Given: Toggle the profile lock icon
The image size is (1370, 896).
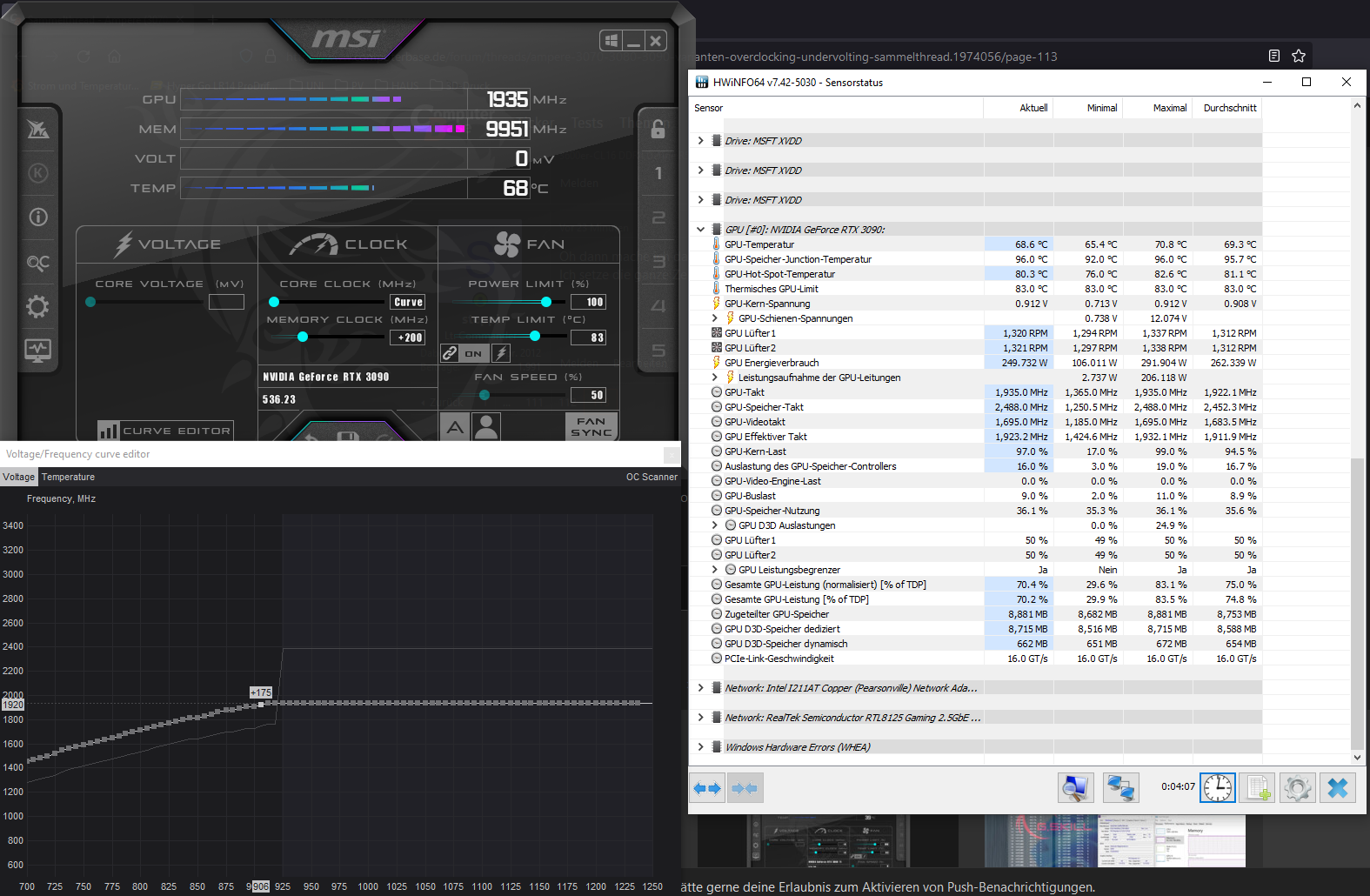Looking at the screenshot, I should [x=658, y=129].
